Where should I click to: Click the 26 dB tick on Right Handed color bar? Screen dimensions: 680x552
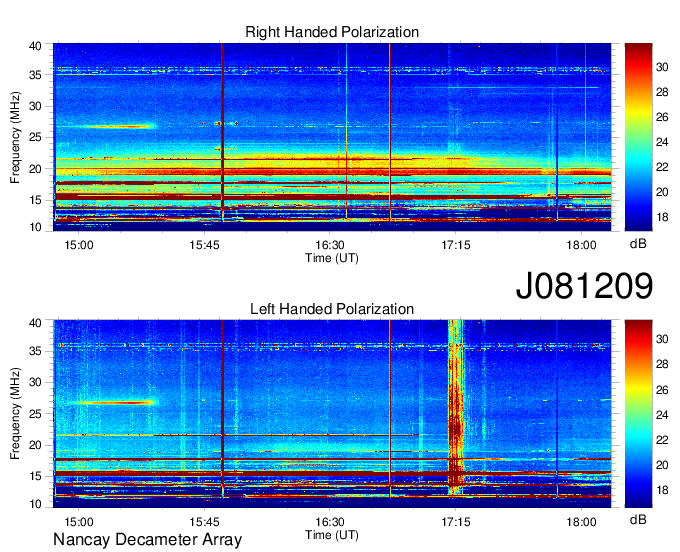tap(662, 117)
